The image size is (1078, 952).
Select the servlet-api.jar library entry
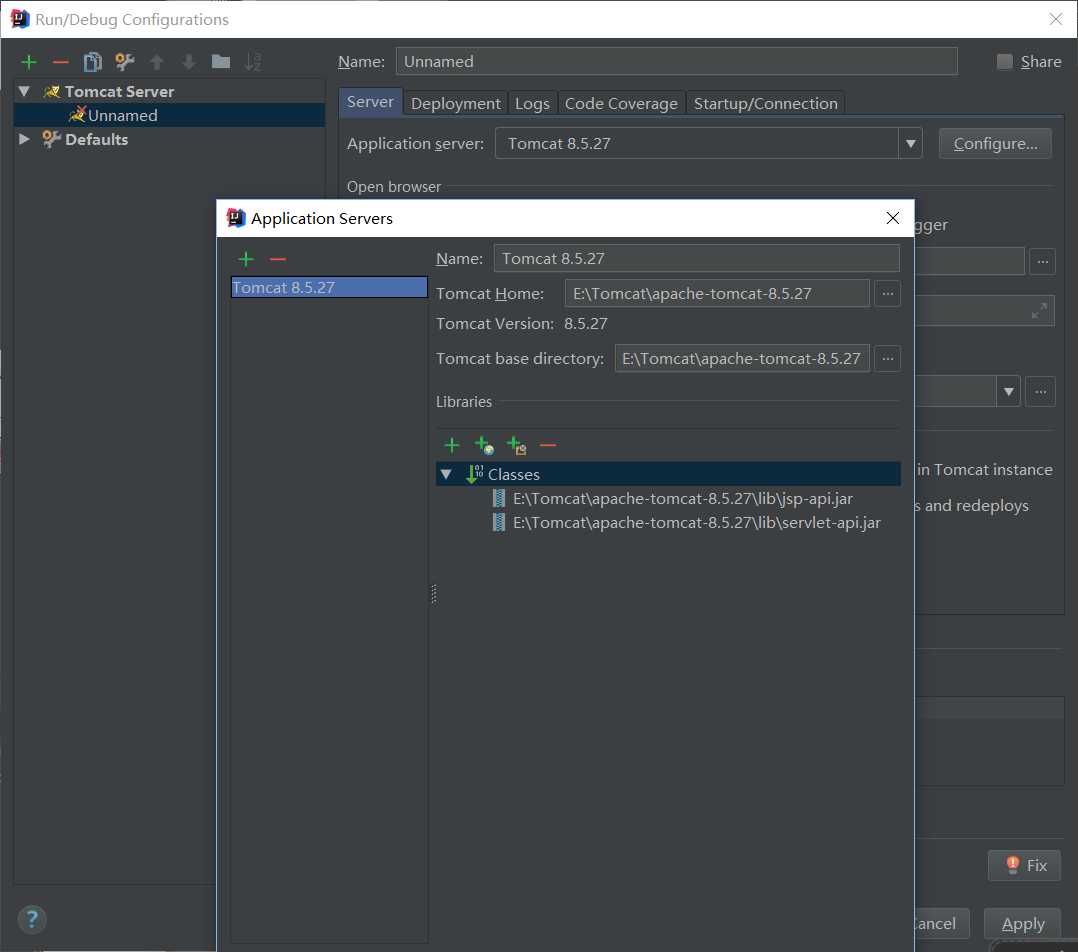pos(696,522)
